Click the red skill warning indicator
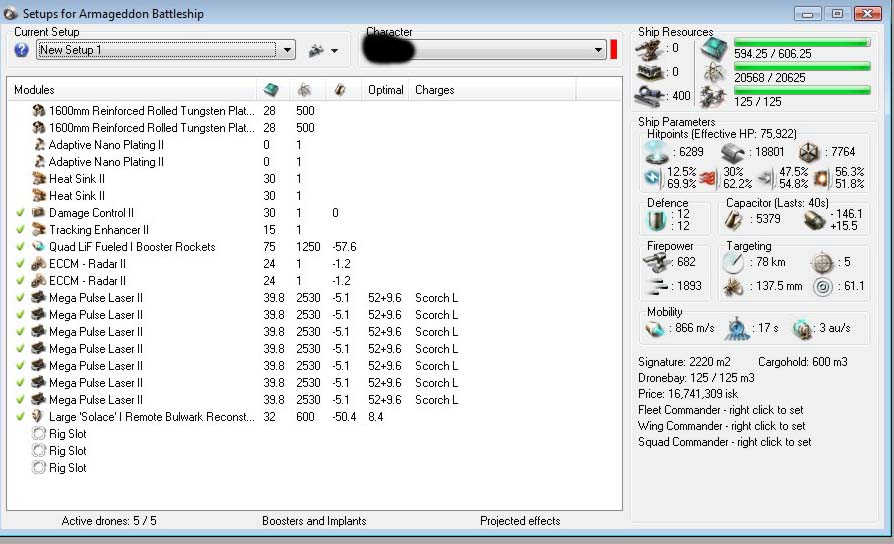894x544 pixels. tap(613, 49)
